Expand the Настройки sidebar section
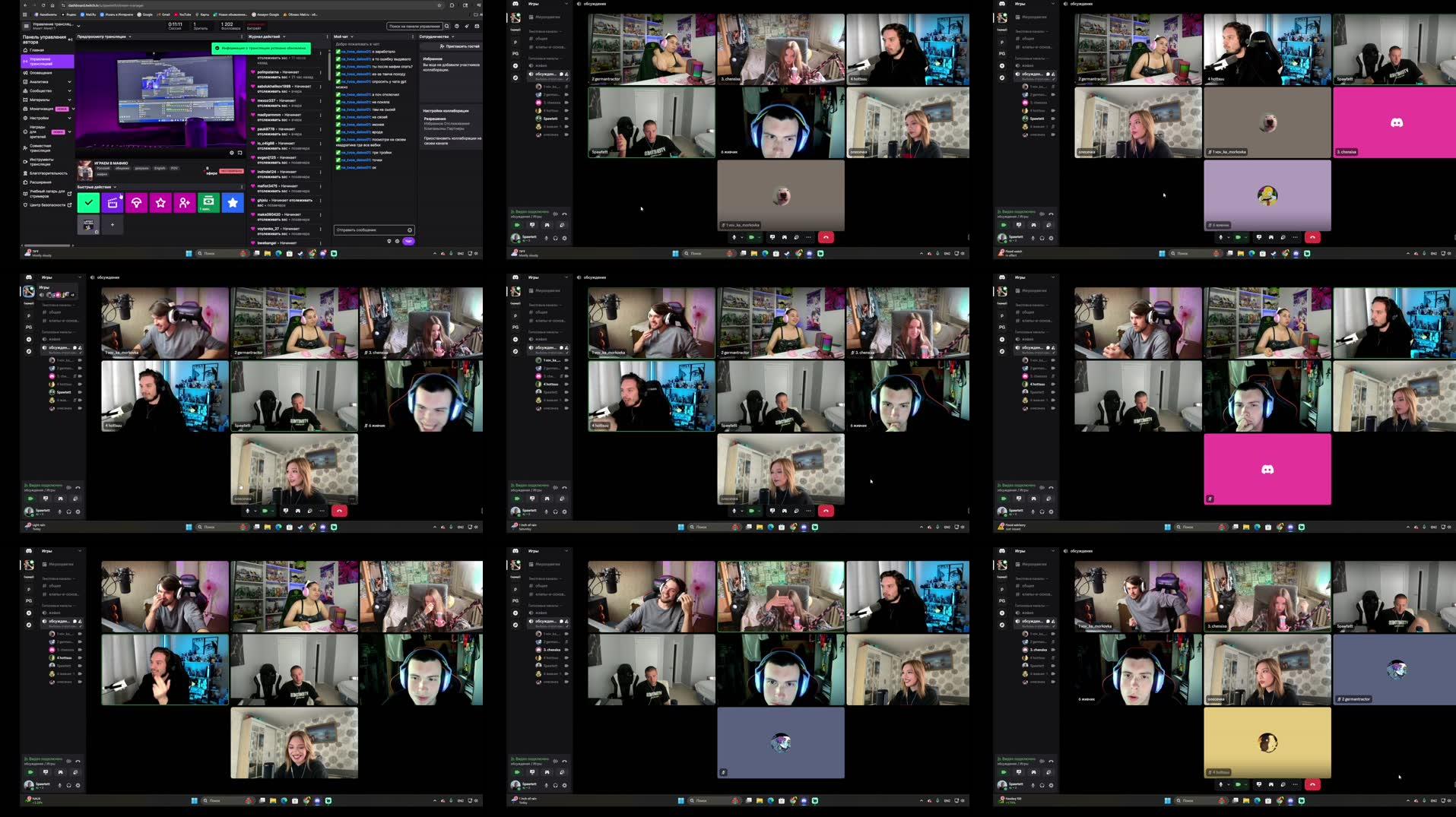1456x817 pixels. pos(70,118)
